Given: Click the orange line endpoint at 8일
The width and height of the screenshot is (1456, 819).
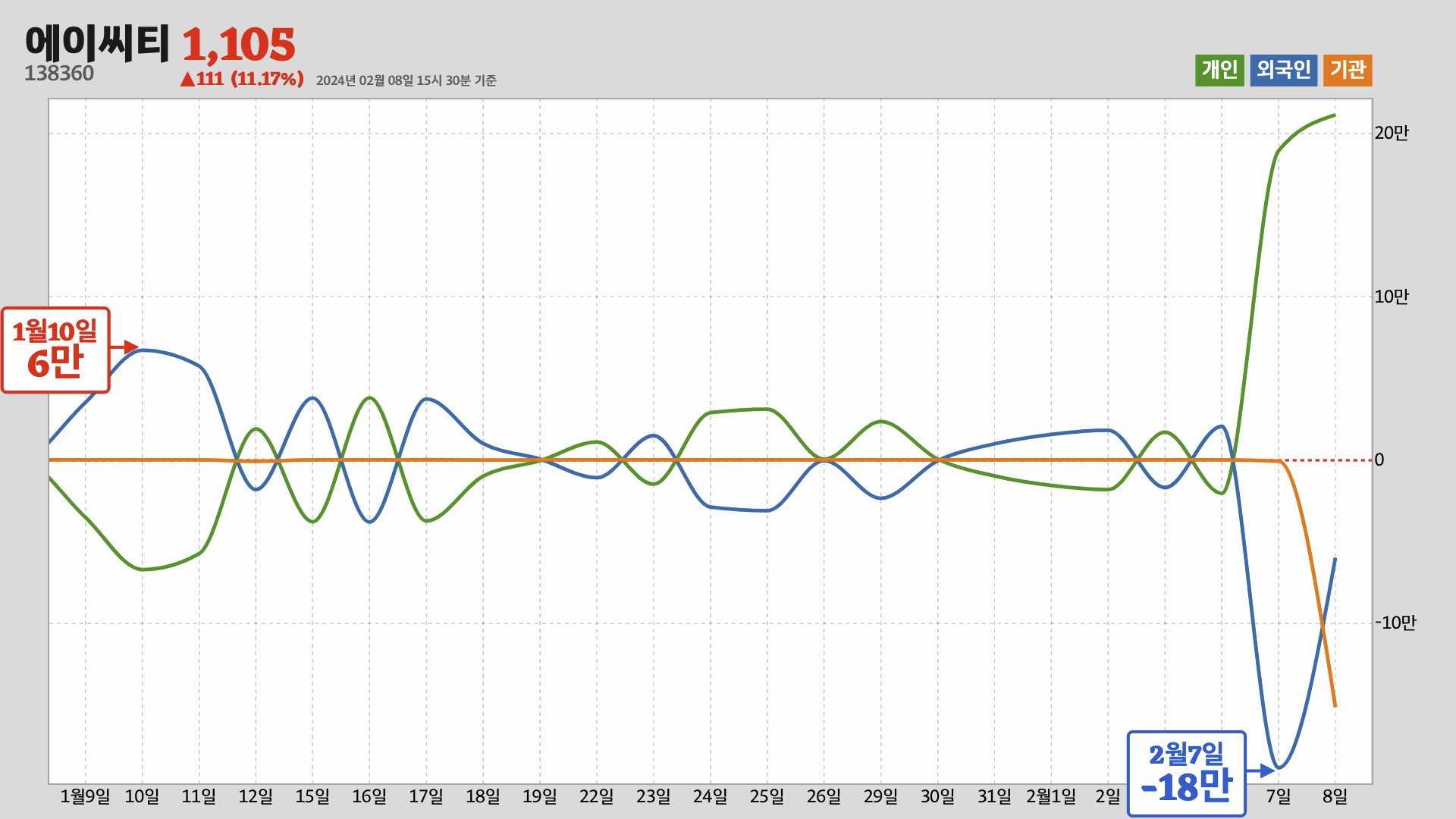Looking at the screenshot, I should click(1335, 706).
